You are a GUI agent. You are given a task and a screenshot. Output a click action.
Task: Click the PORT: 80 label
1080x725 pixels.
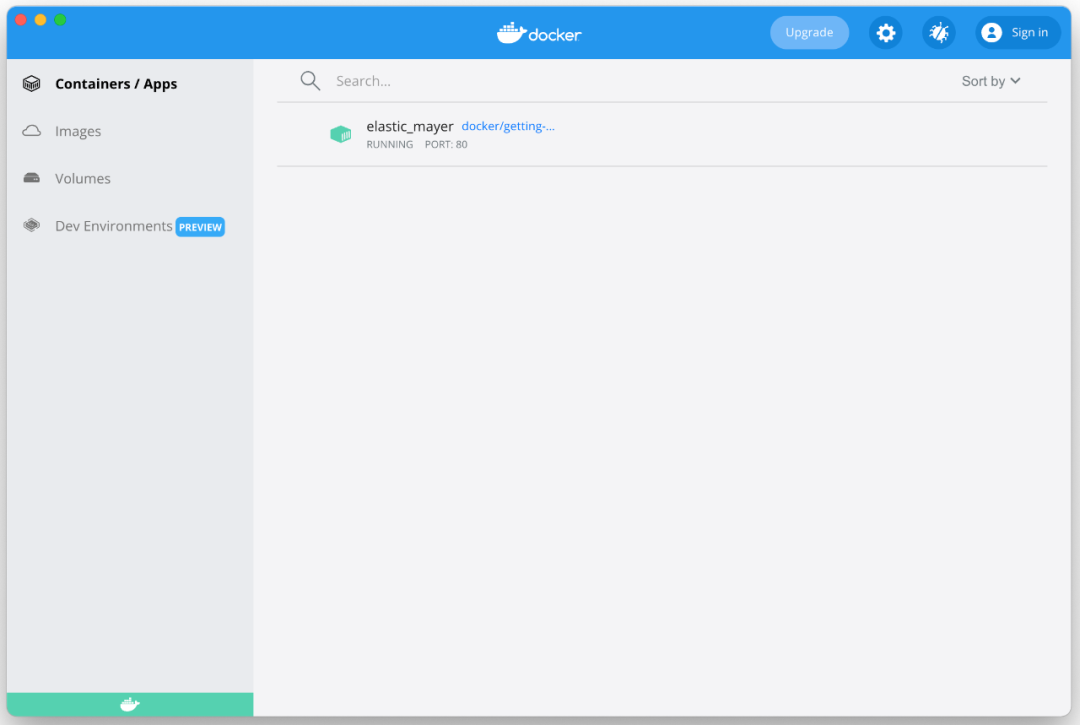click(446, 145)
